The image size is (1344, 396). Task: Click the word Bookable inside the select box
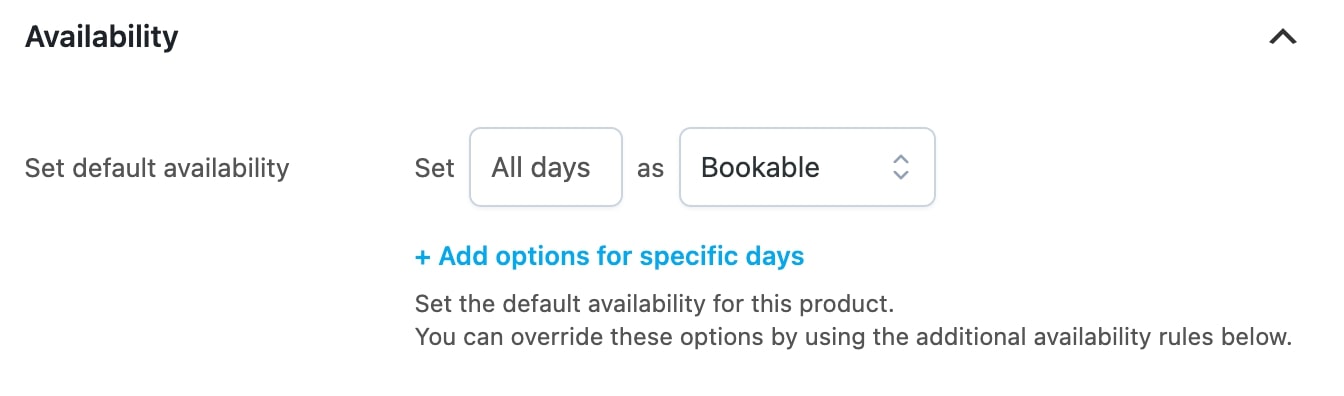tap(760, 167)
